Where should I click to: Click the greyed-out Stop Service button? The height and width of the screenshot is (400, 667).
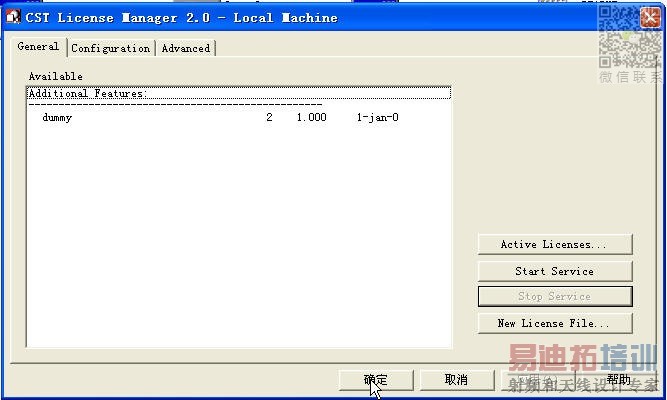(x=555, y=296)
